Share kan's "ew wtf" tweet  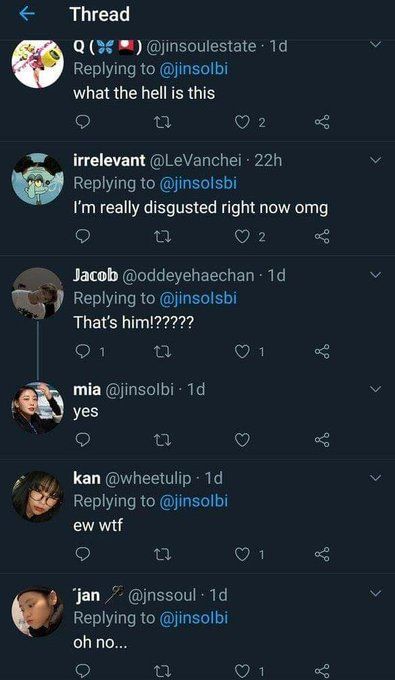pos(322,554)
